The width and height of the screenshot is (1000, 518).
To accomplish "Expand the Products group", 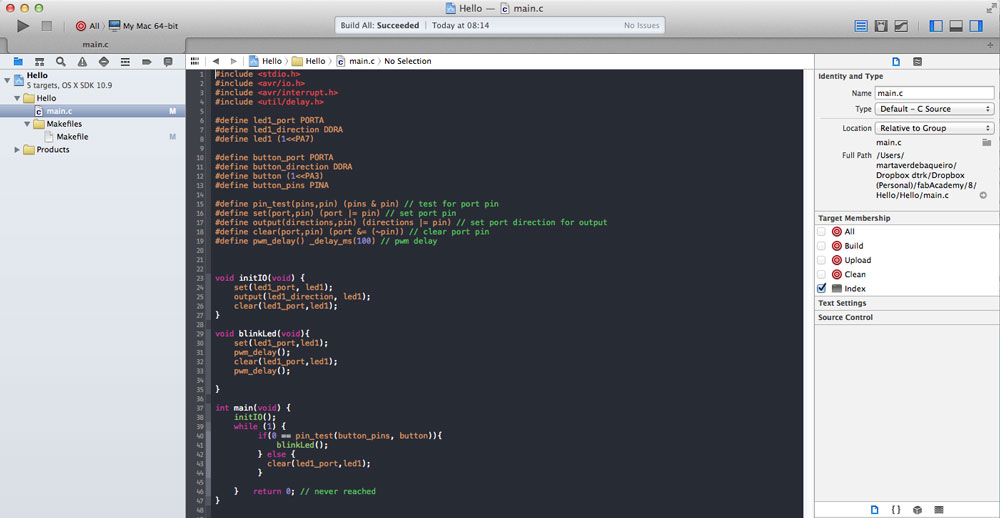I will pos(17,149).
